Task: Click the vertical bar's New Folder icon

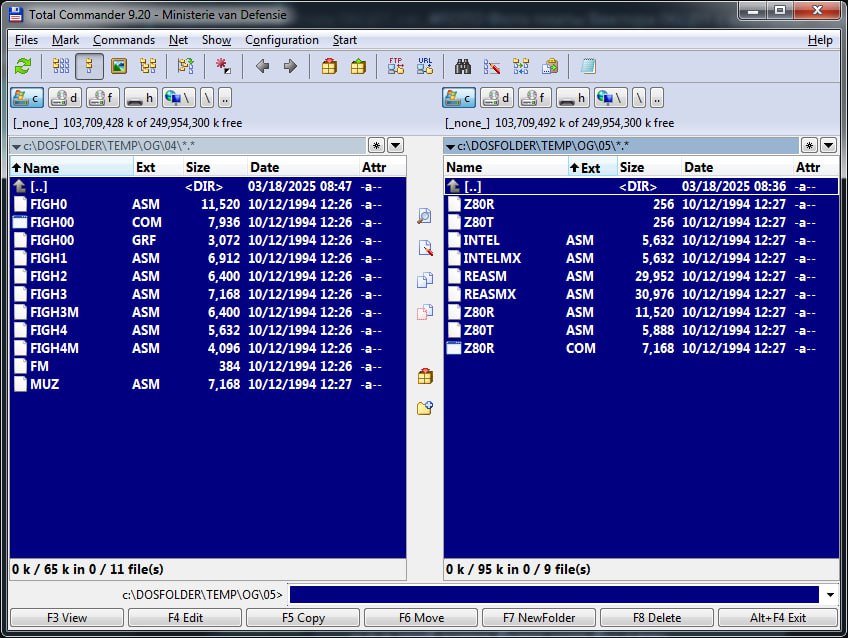Action: [x=425, y=408]
